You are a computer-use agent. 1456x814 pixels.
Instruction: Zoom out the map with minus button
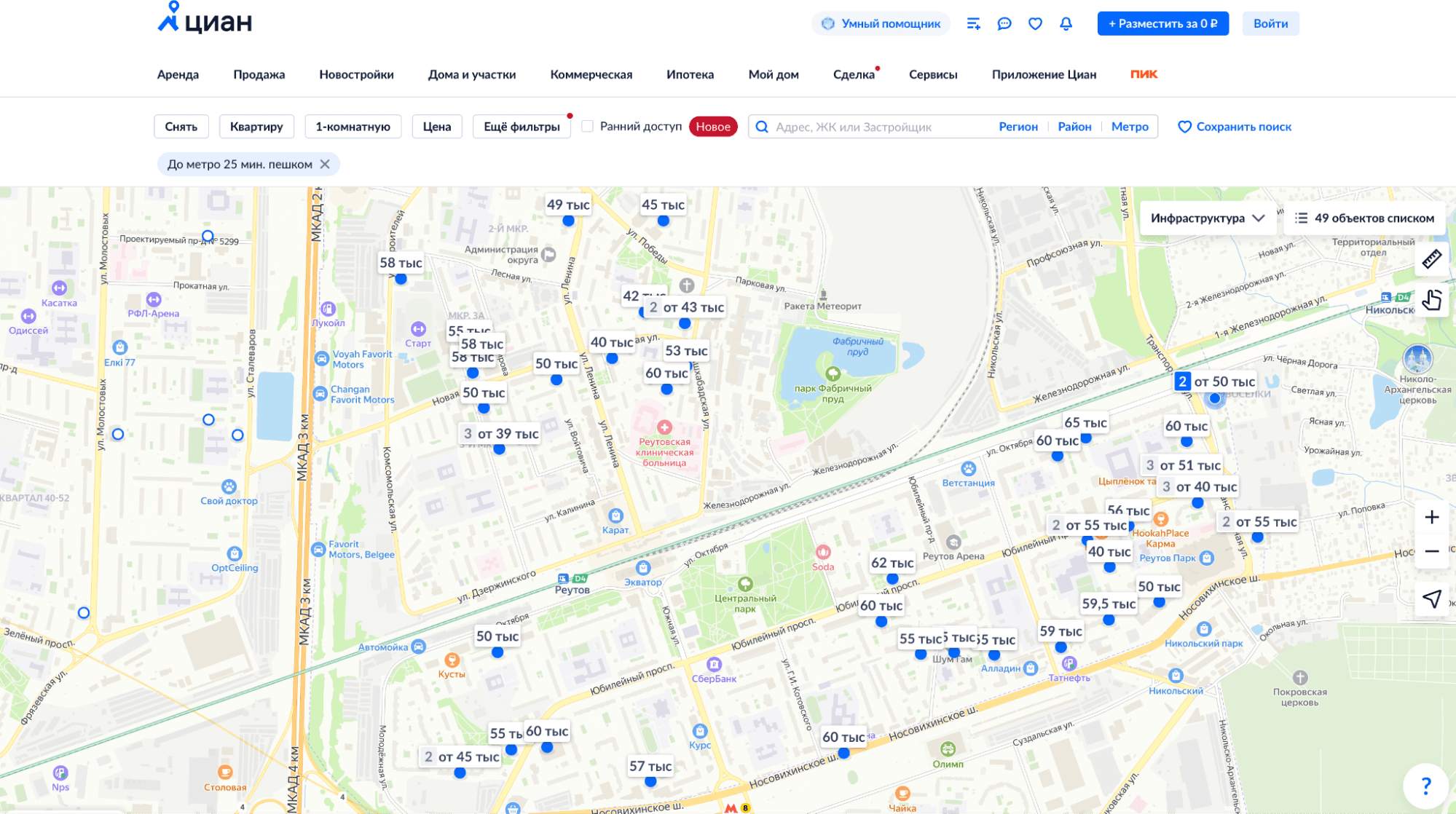(x=1431, y=551)
